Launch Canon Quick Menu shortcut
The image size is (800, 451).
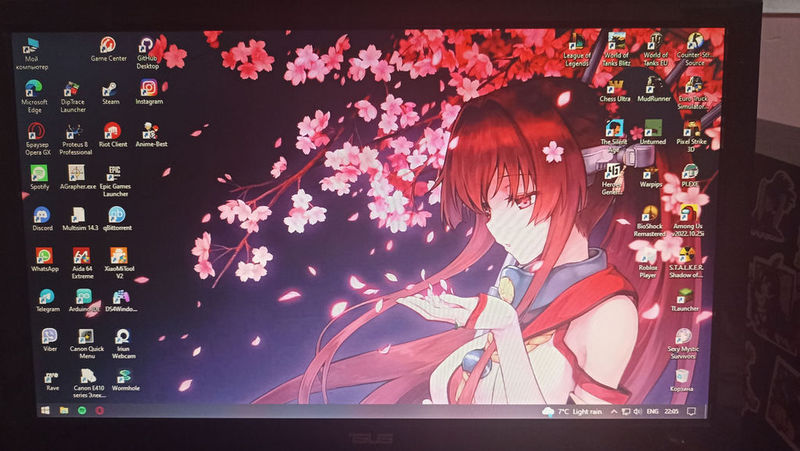point(87,343)
